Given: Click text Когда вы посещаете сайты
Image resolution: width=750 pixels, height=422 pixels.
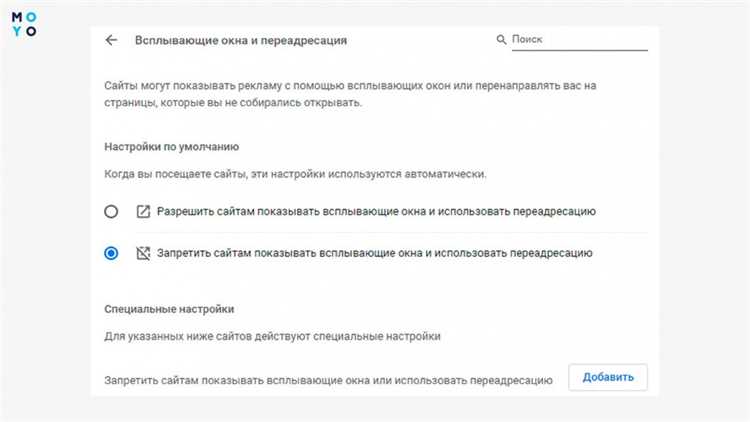Looking at the screenshot, I should [295, 174].
